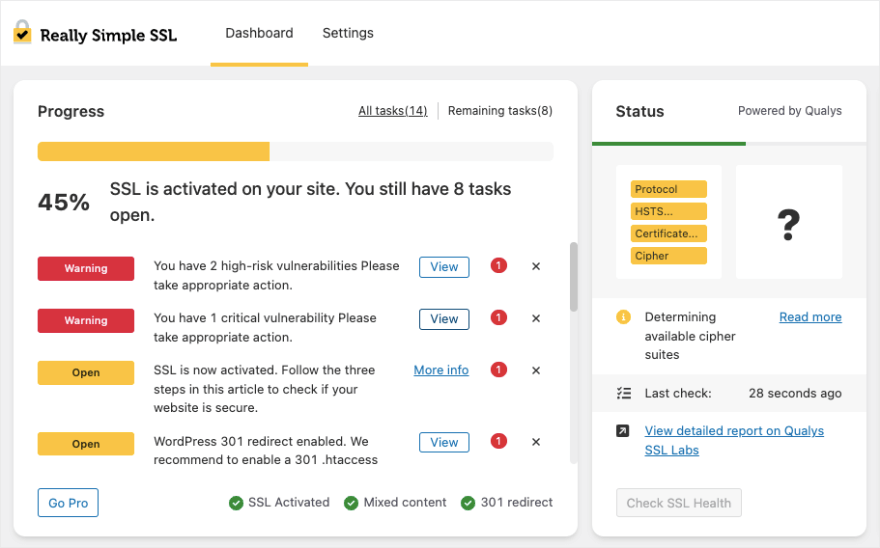Screen dimensions: 880x548
Task: View the 2 high-risk vulnerabilities
Action: (444, 267)
